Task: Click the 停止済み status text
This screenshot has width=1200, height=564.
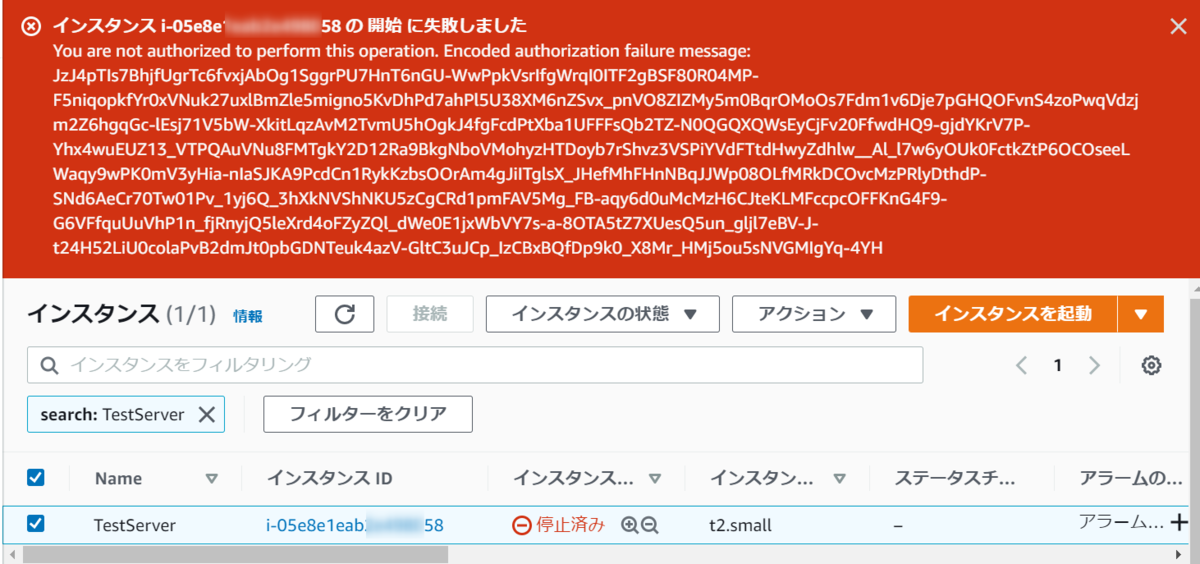Action: coord(571,525)
